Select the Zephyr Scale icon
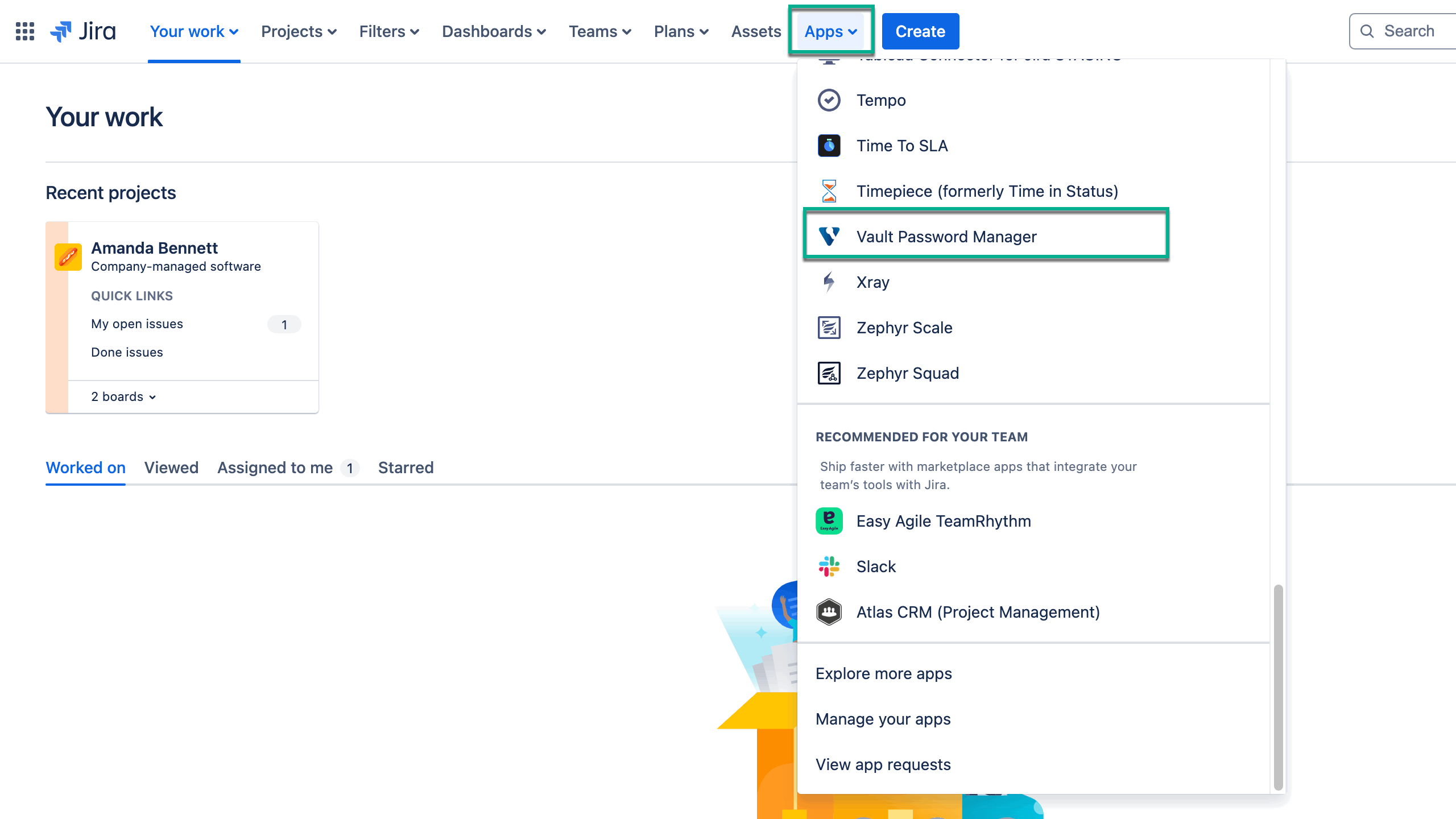 (829, 328)
